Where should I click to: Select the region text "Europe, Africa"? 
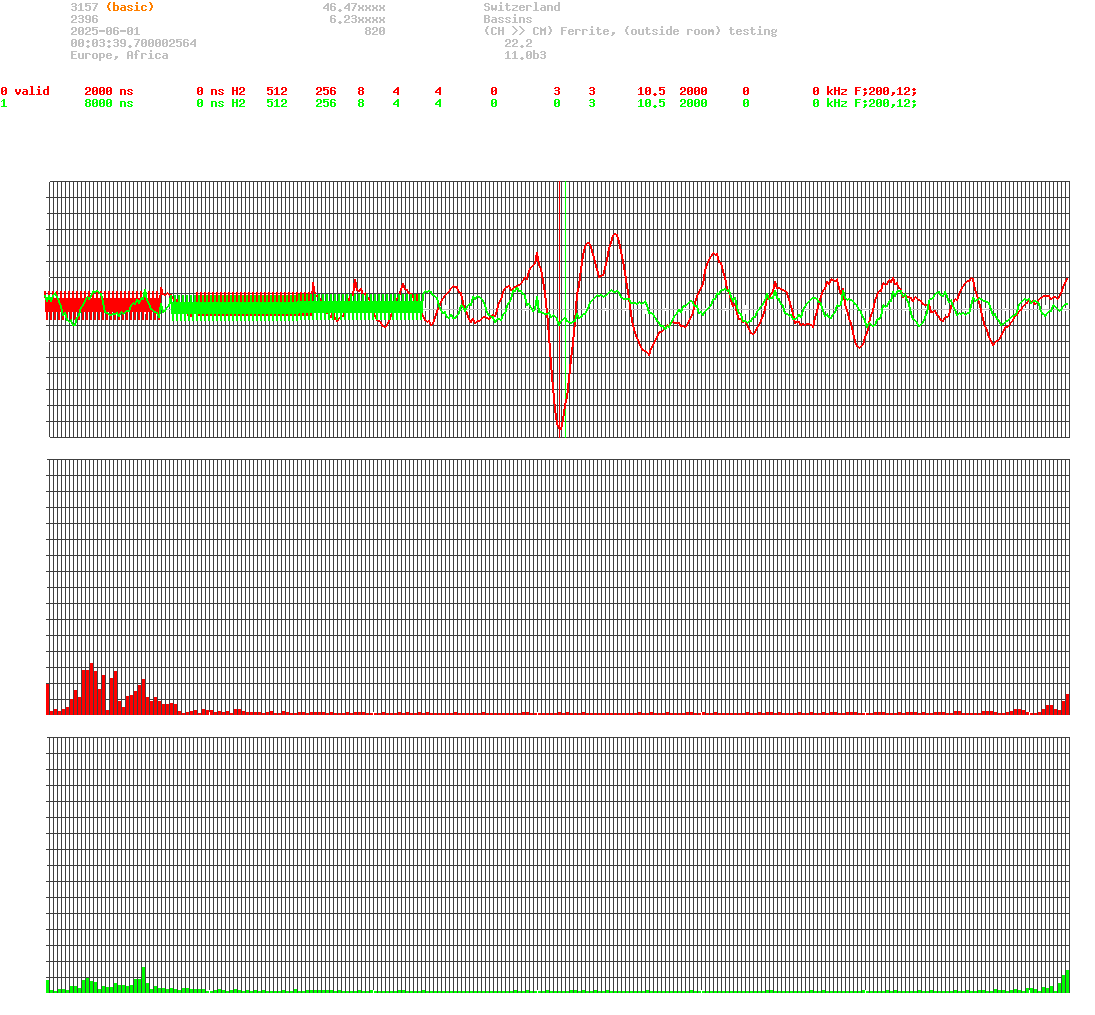tap(119, 55)
